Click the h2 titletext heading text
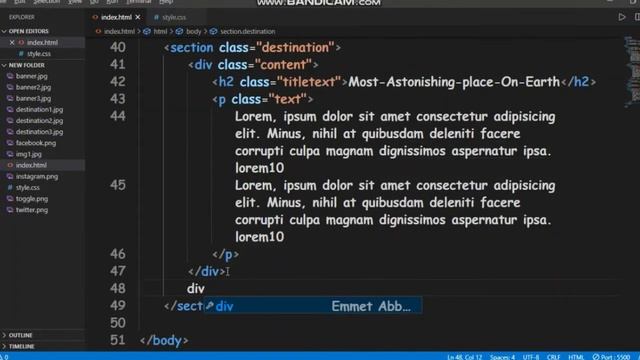 [454, 82]
